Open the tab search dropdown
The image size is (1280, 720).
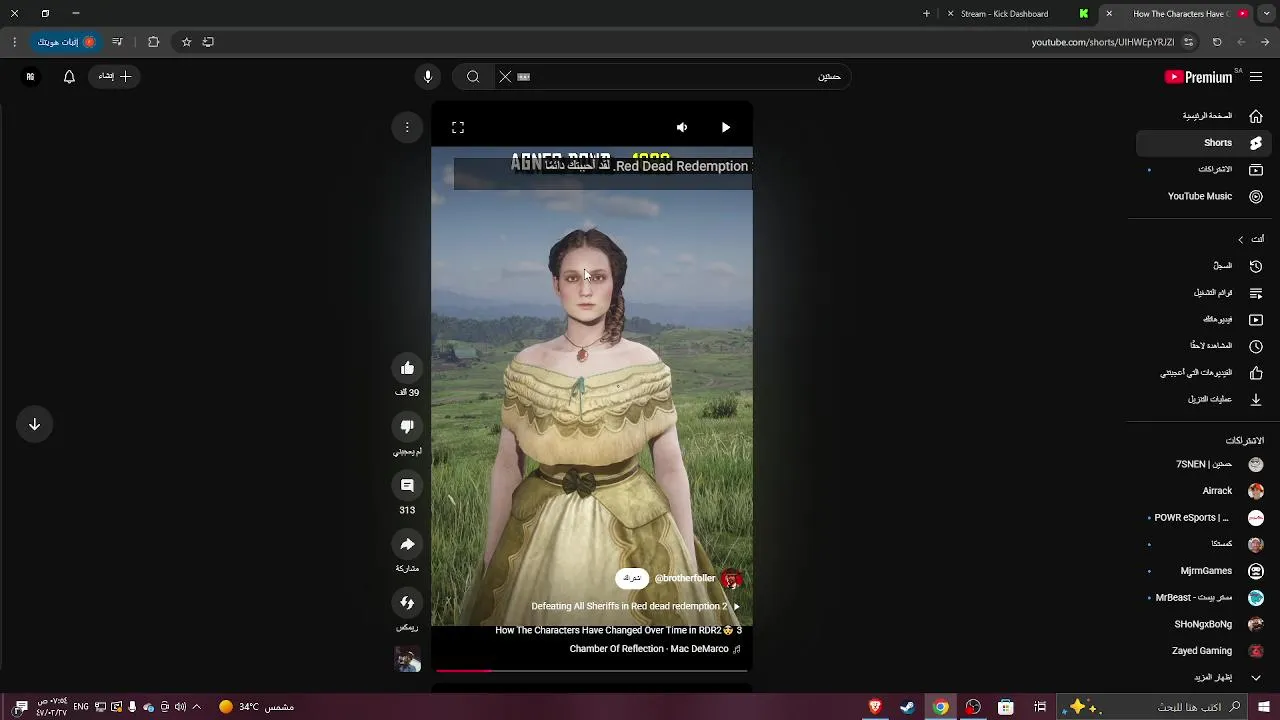pos(1266,14)
